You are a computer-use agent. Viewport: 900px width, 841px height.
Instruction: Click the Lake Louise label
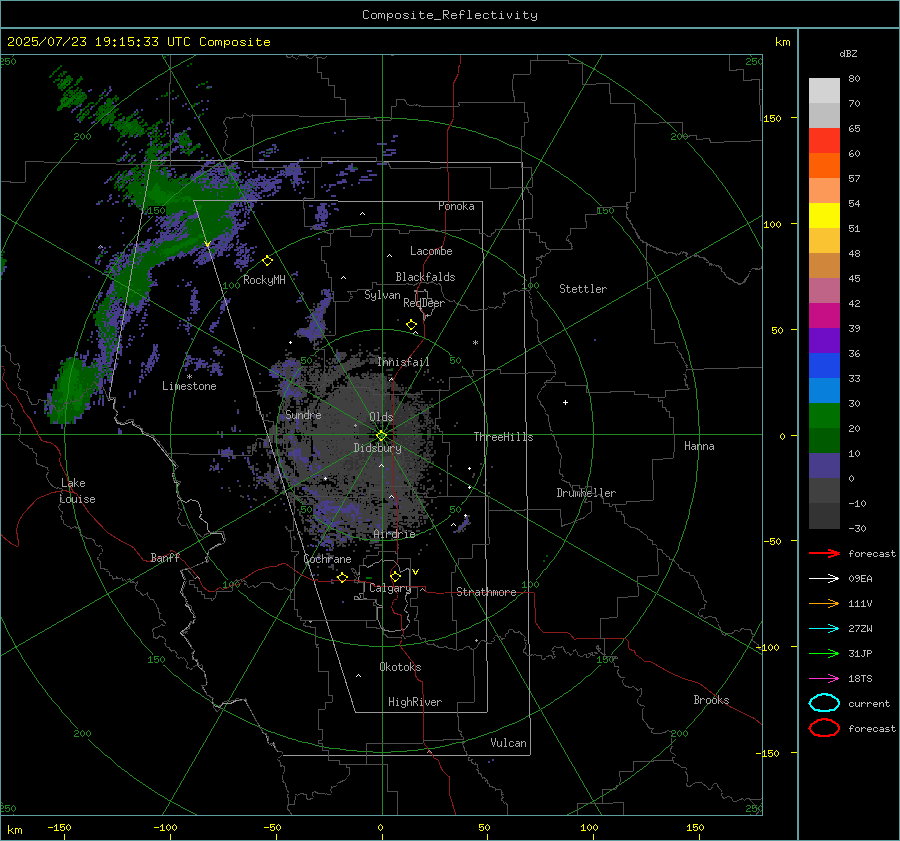point(77,491)
